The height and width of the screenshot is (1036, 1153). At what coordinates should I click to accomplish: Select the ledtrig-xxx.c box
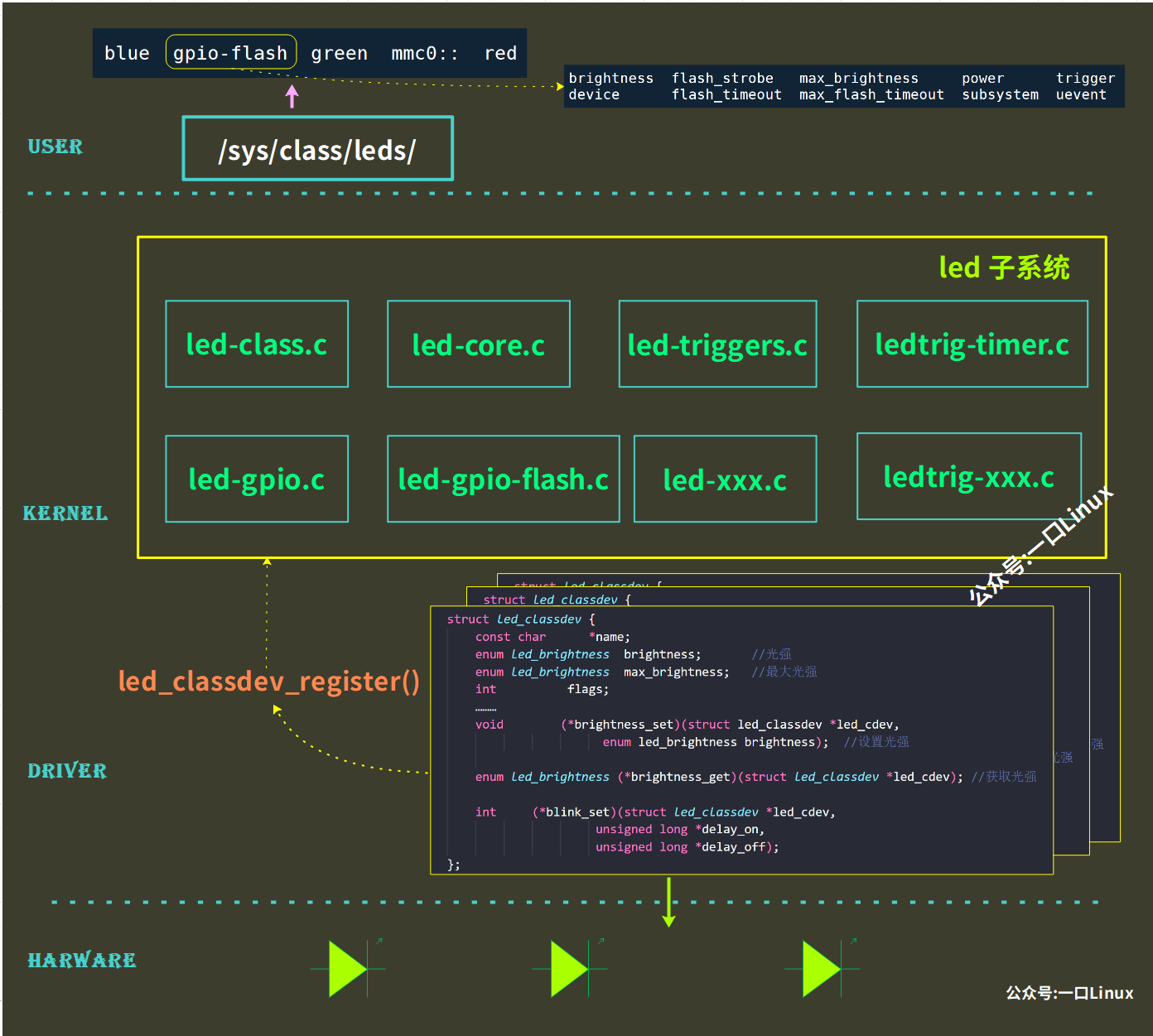click(x=969, y=476)
